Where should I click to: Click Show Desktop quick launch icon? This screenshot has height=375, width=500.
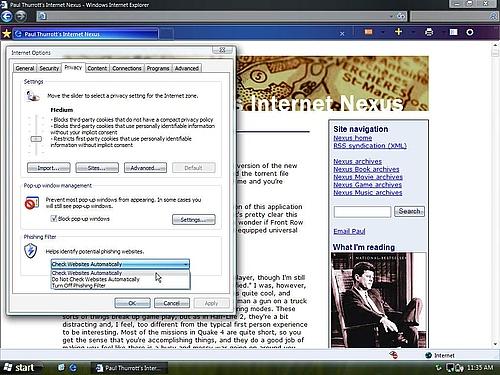[61, 367]
